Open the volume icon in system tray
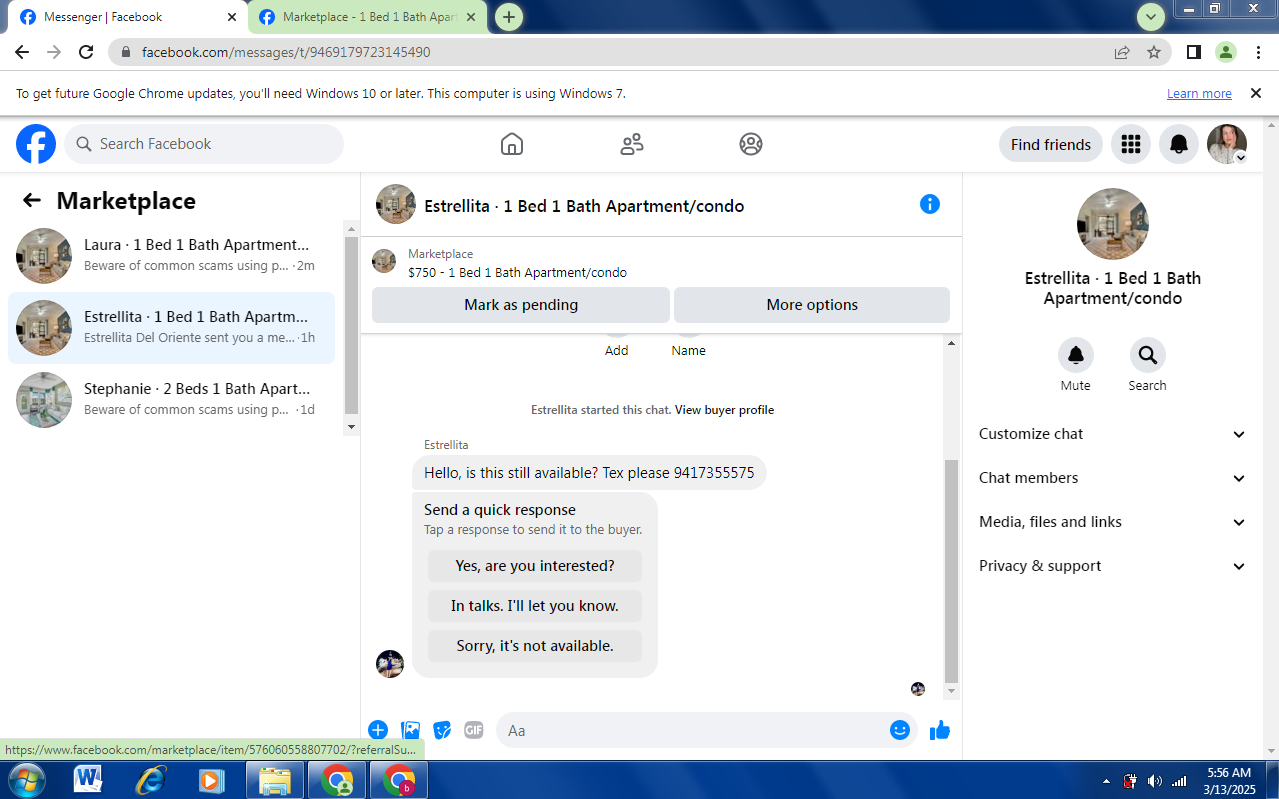The width and height of the screenshot is (1279, 799). (x=1154, y=781)
